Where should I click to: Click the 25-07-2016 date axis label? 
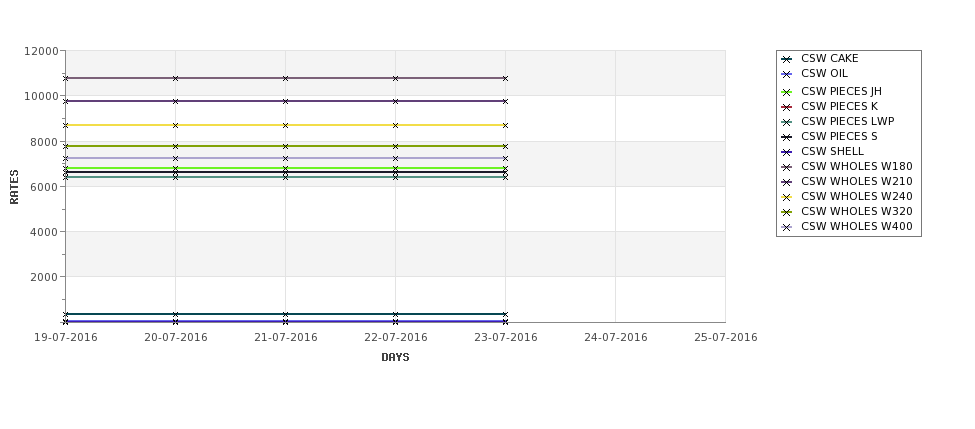pyautogui.click(x=725, y=338)
